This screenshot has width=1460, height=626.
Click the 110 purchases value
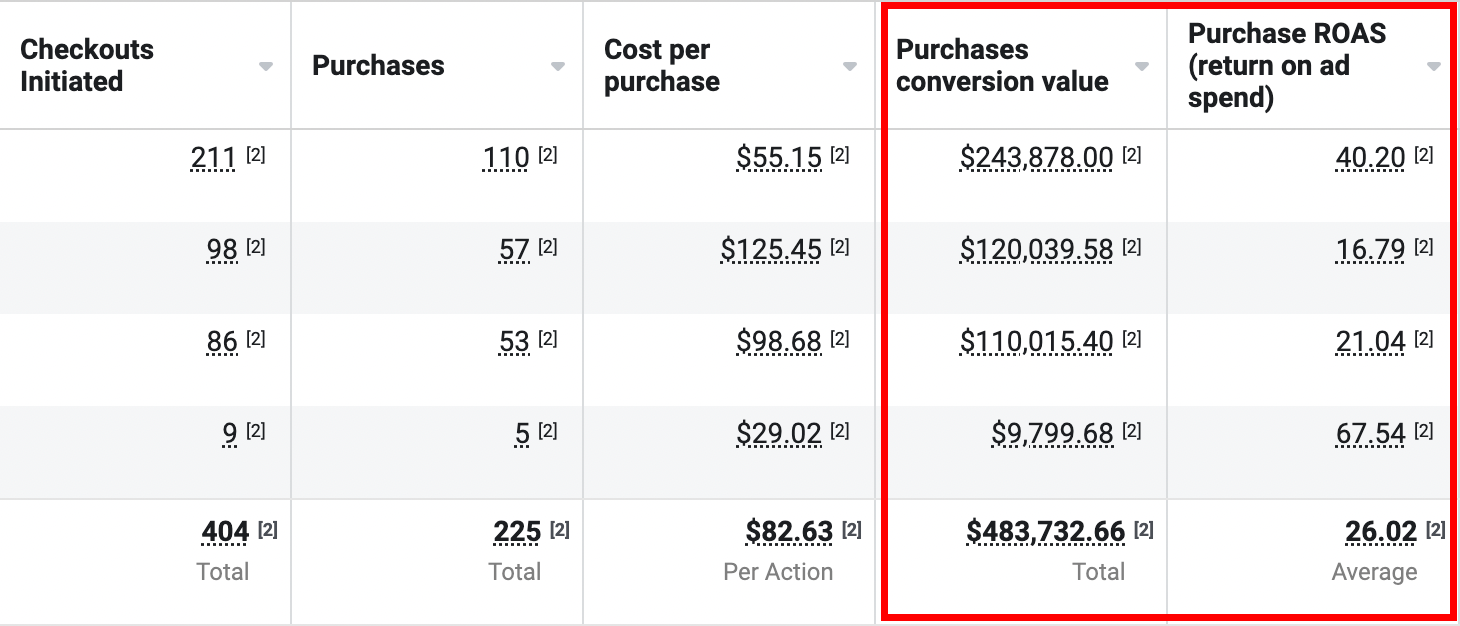pos(506,158)
